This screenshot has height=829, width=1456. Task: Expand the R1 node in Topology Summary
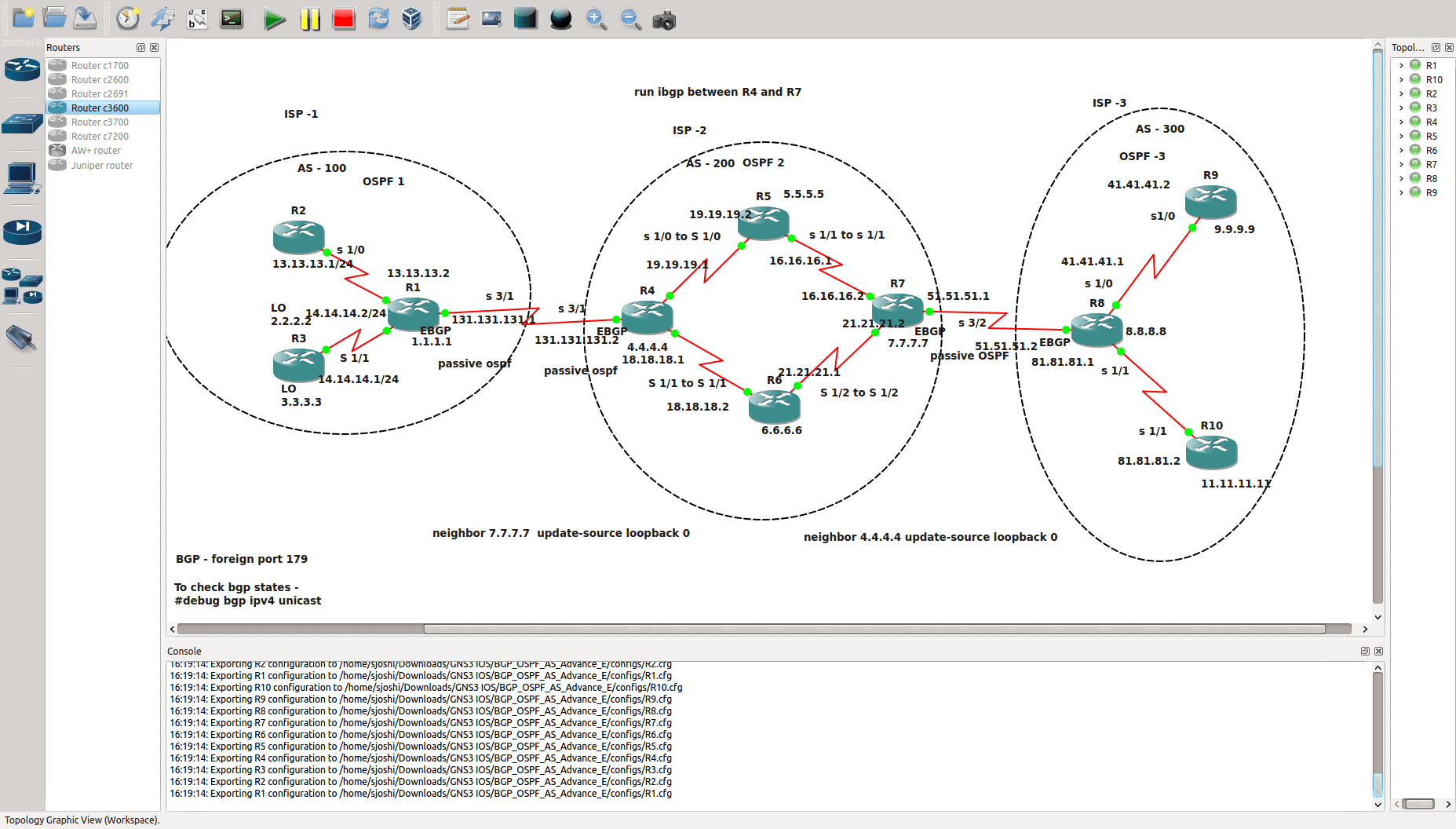coord(1401,65)
